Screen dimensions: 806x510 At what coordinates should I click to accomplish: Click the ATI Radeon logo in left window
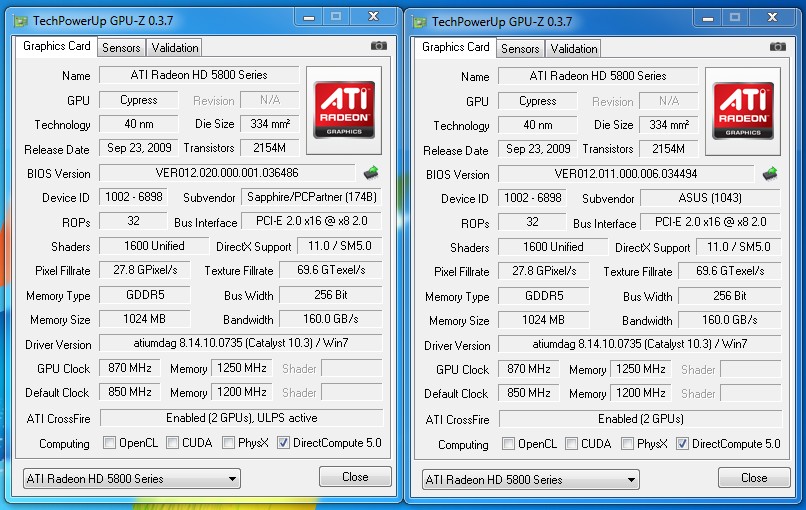point(344,110)
